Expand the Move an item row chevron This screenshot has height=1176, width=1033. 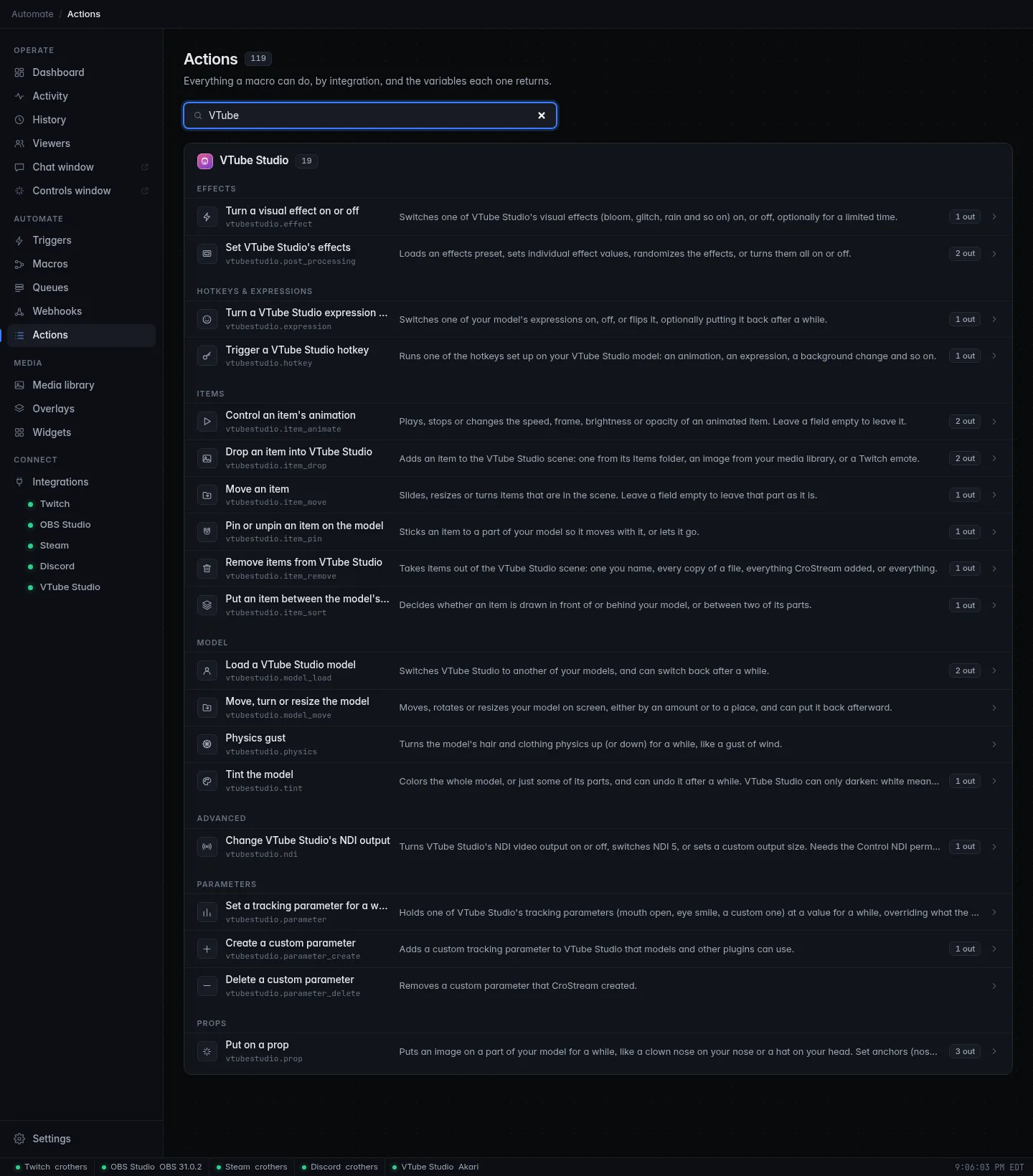[994, 495]
